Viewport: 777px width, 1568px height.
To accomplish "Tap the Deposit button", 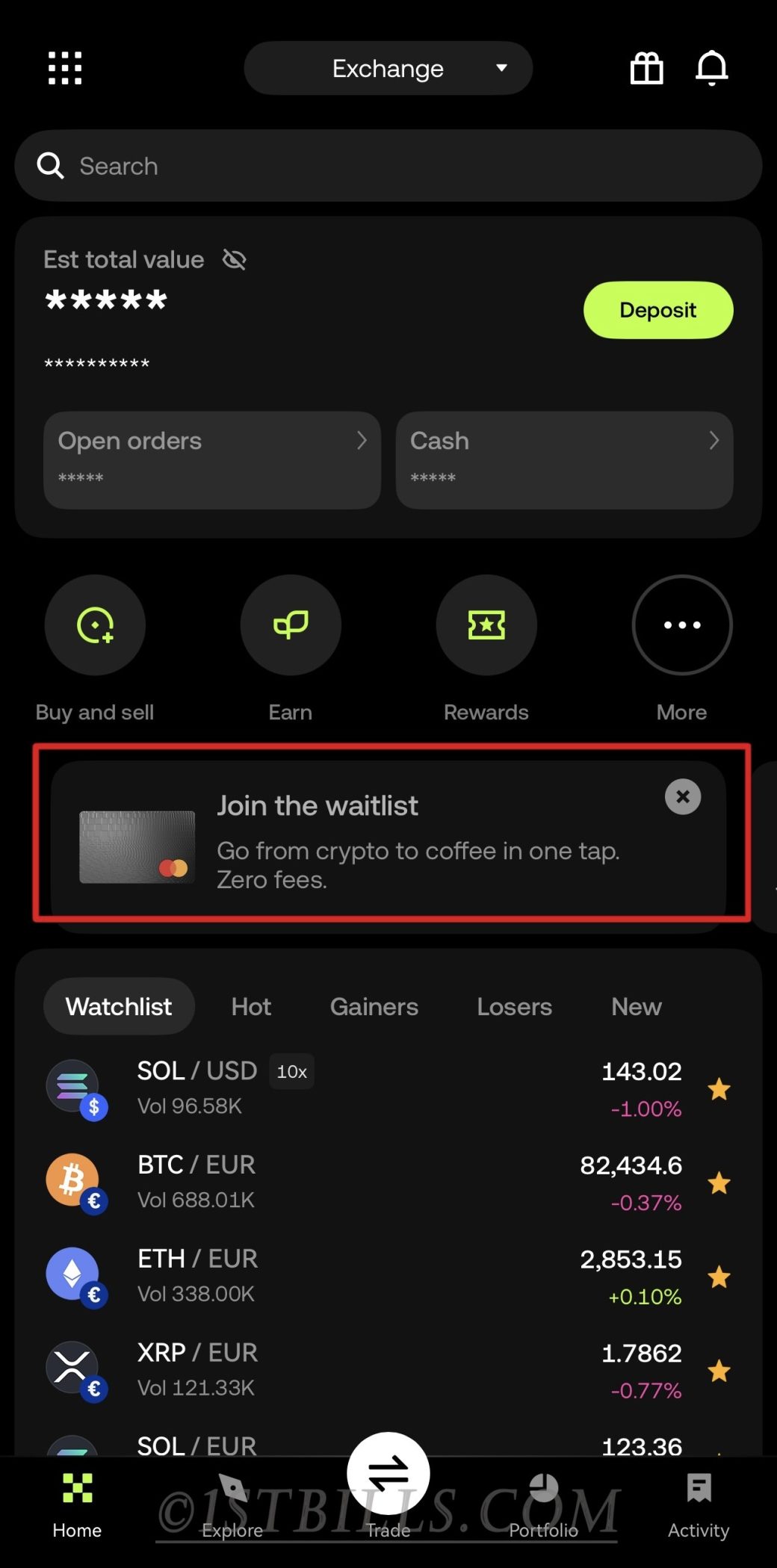I will (658, 310).
